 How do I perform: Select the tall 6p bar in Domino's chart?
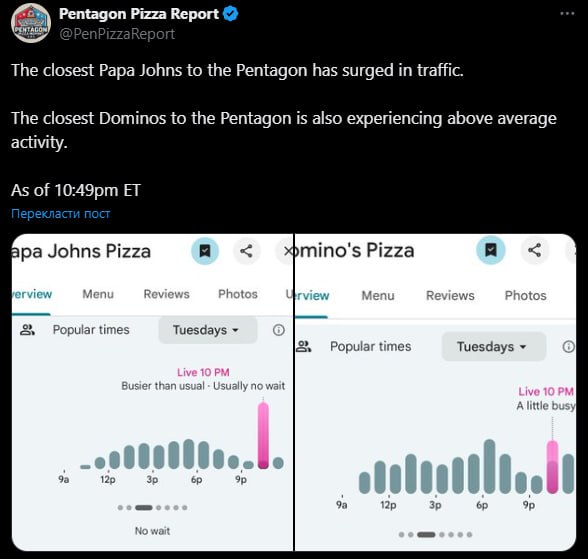point(489,466)
